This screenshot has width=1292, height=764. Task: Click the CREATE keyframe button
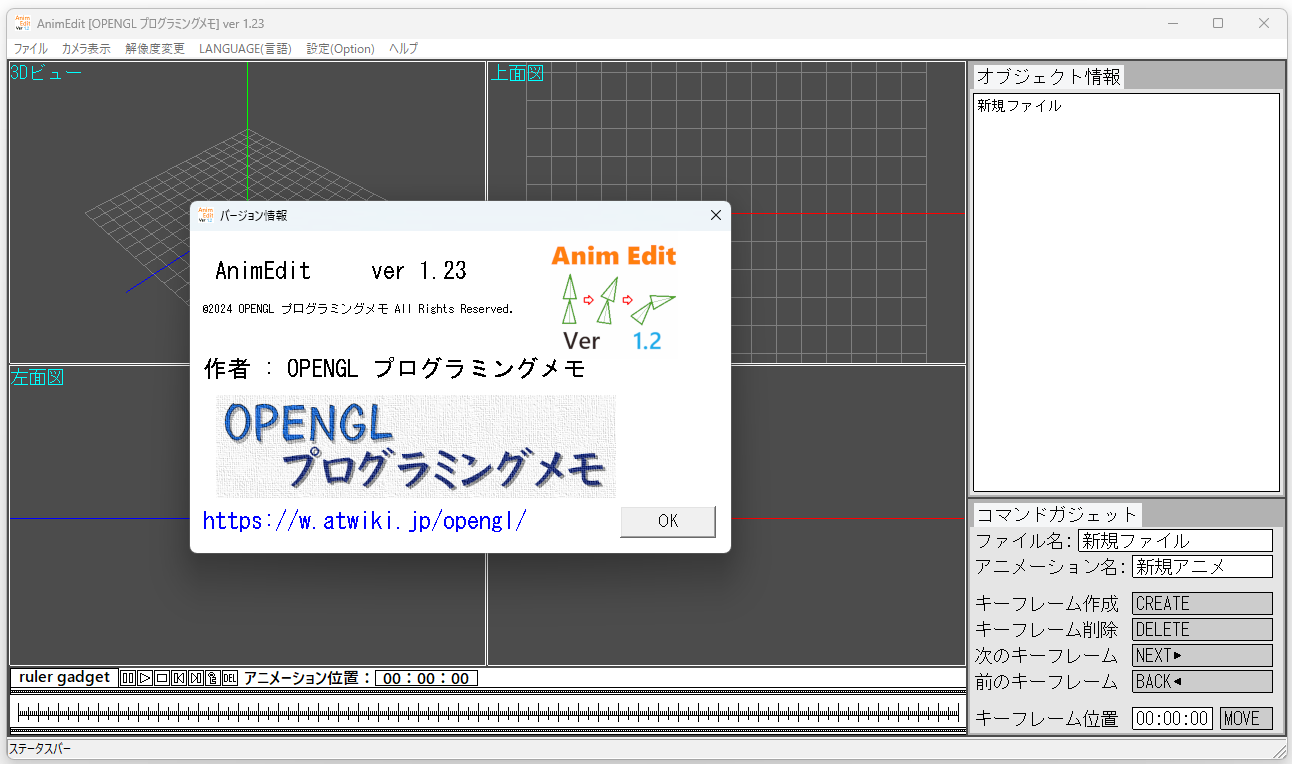coord(1201,604)
